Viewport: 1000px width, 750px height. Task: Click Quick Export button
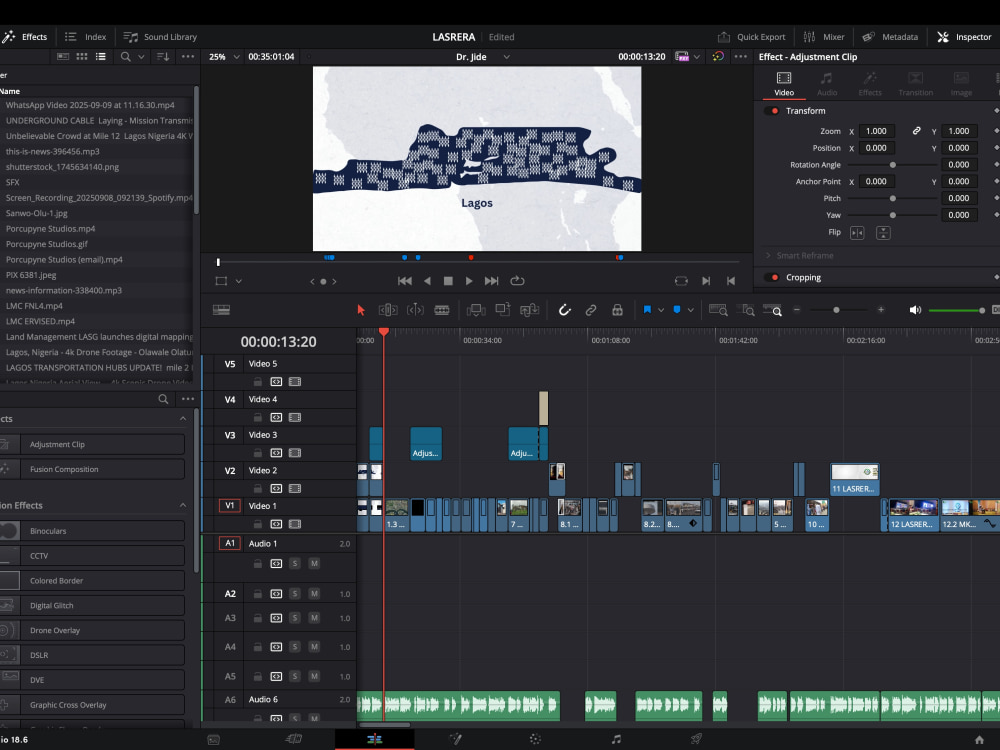(751, 37)
